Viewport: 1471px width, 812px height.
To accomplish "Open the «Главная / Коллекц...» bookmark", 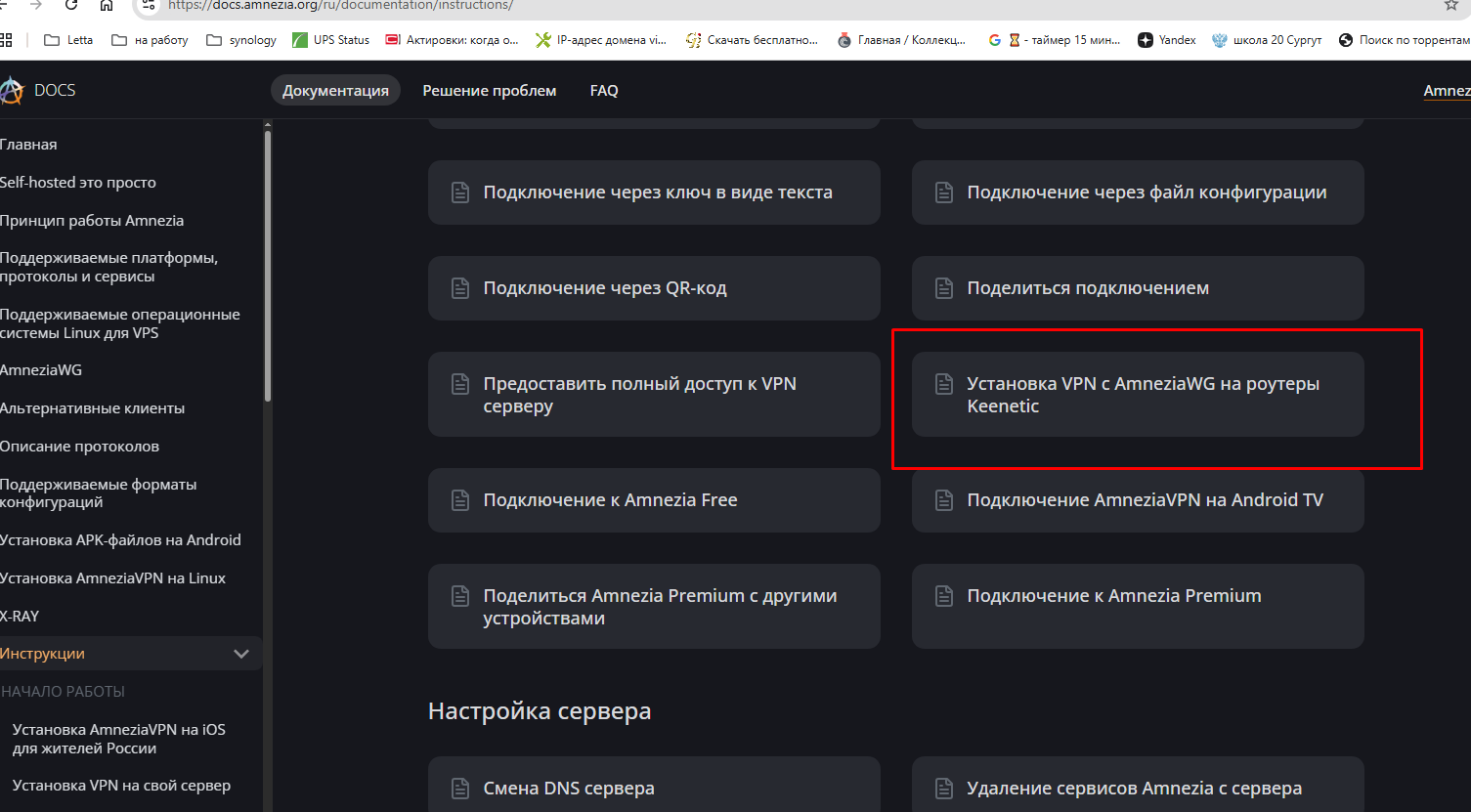I will (902, 40).
